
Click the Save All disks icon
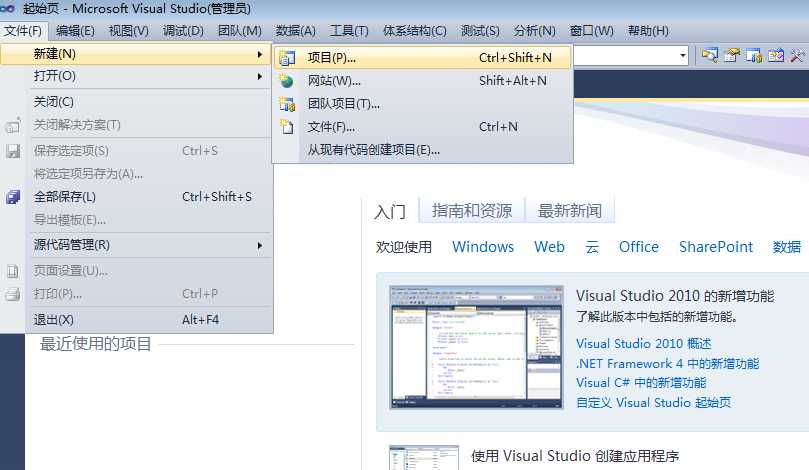point(13,197)
